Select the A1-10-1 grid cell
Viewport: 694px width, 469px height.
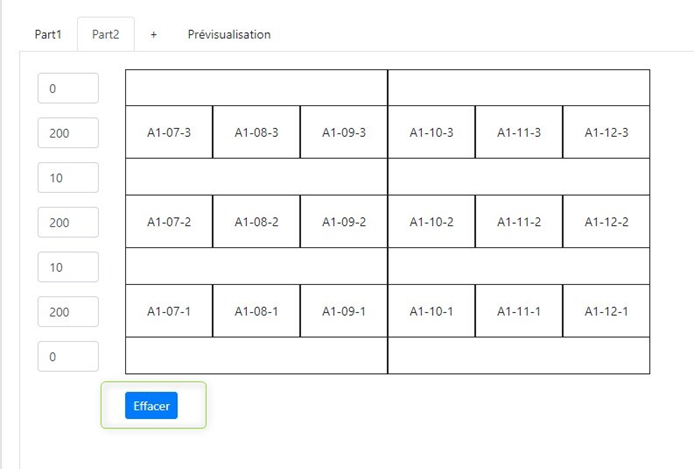click(431, 311)
